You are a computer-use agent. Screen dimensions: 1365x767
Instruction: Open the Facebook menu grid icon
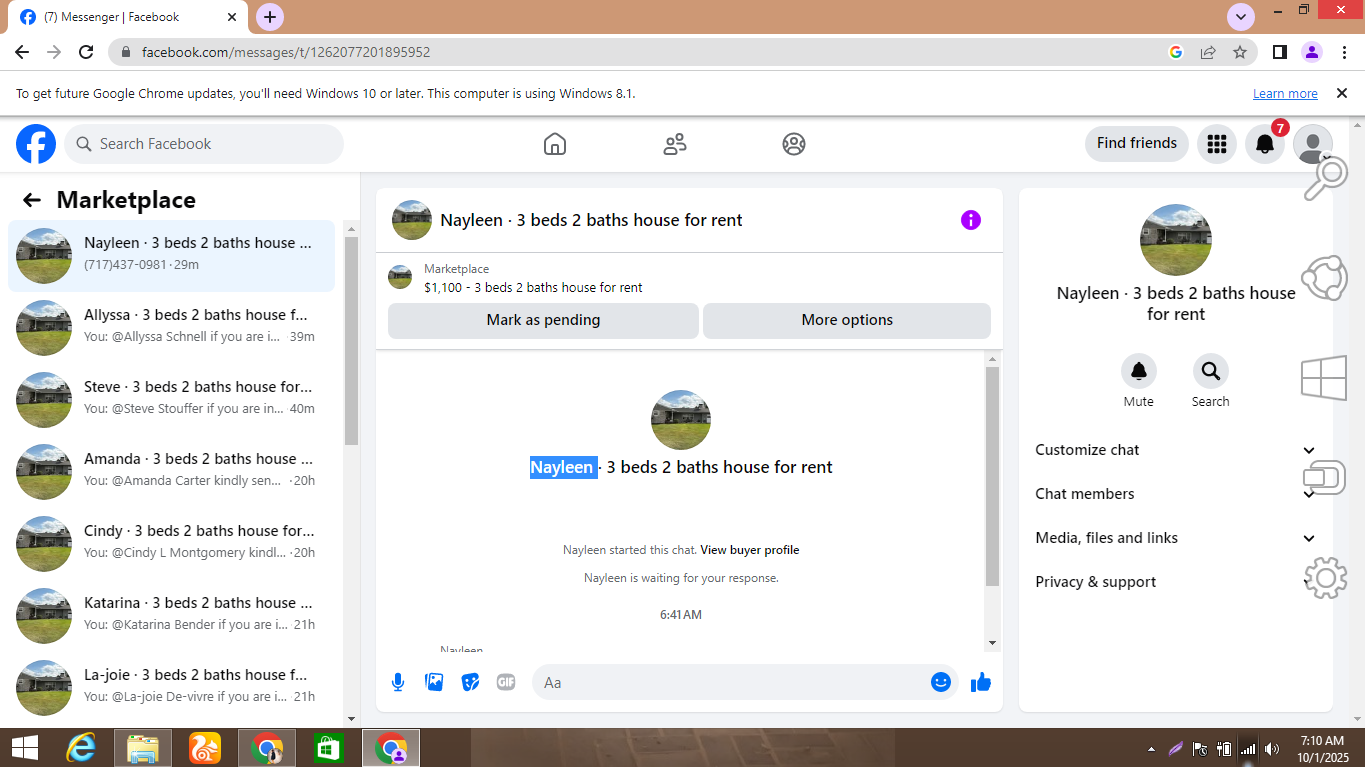pyautogui.click(x=1217, y=144)
